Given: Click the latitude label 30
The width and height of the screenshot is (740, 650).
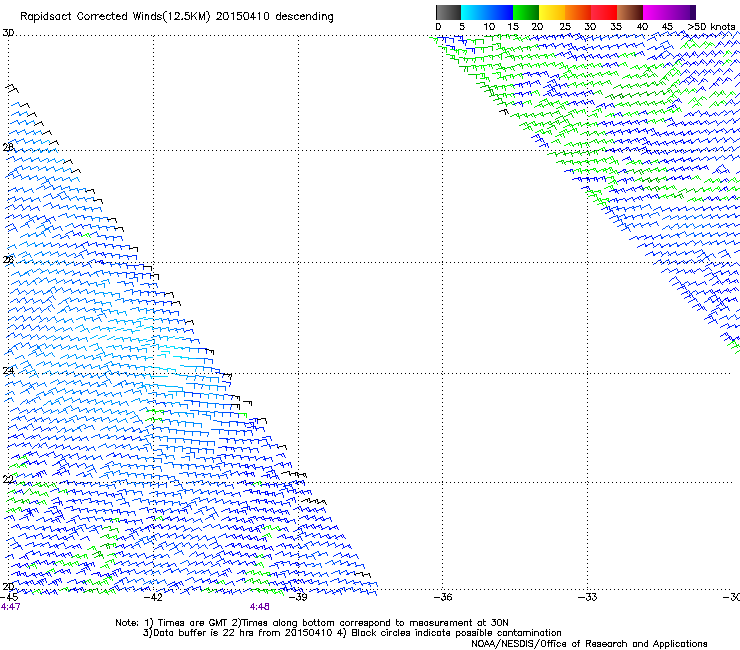Looking at the screenshot, I should (x=8, y=33).
